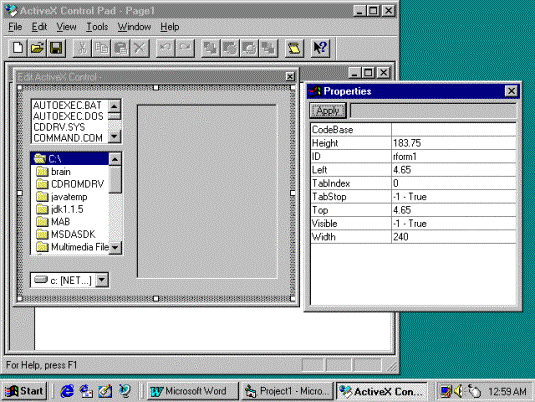Image resolution: width=535 pixels, height=402 pixels.
Task: Switch to Project1 taskbar button
Action: (x=287, y=391)
